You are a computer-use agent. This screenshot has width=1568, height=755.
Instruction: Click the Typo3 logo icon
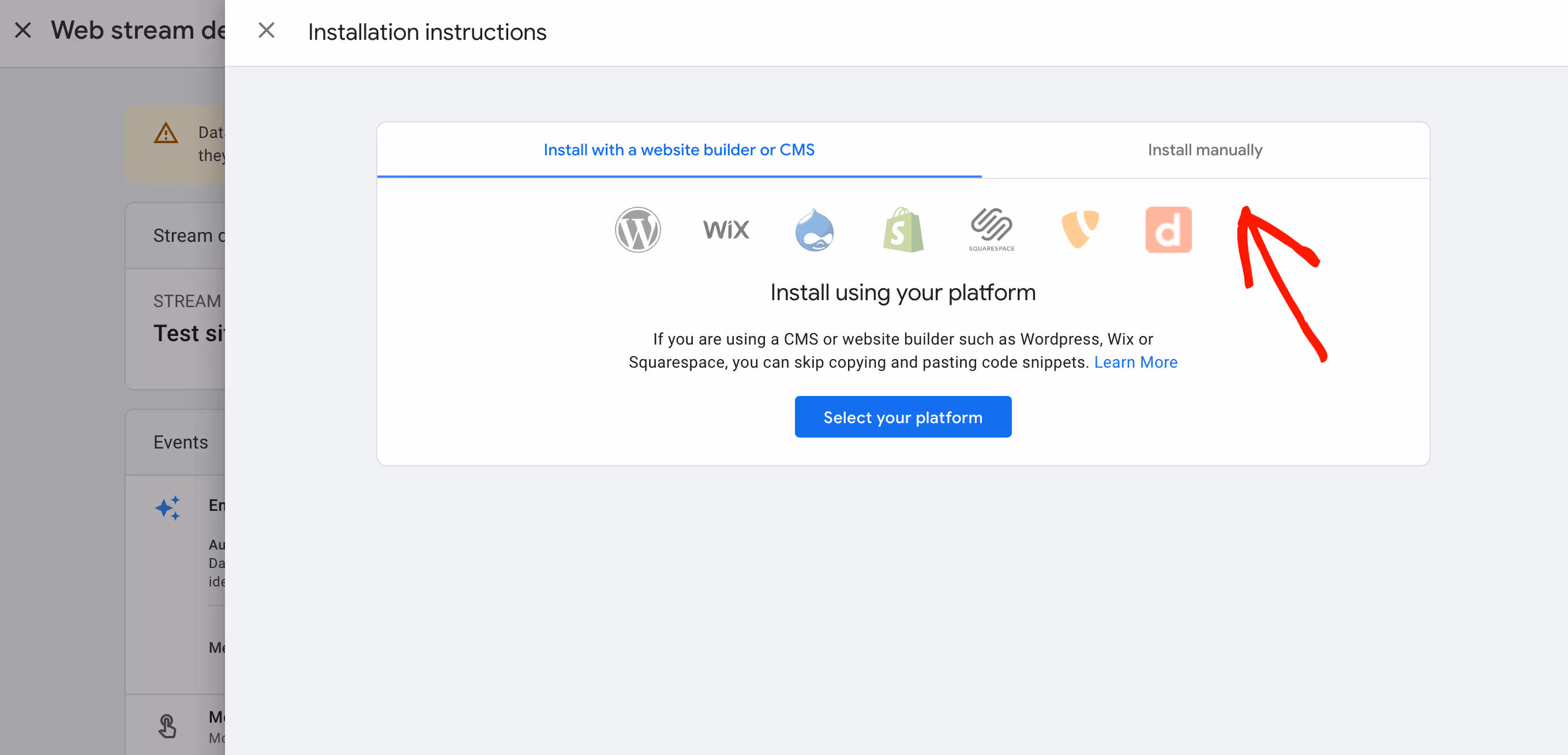1080,230
